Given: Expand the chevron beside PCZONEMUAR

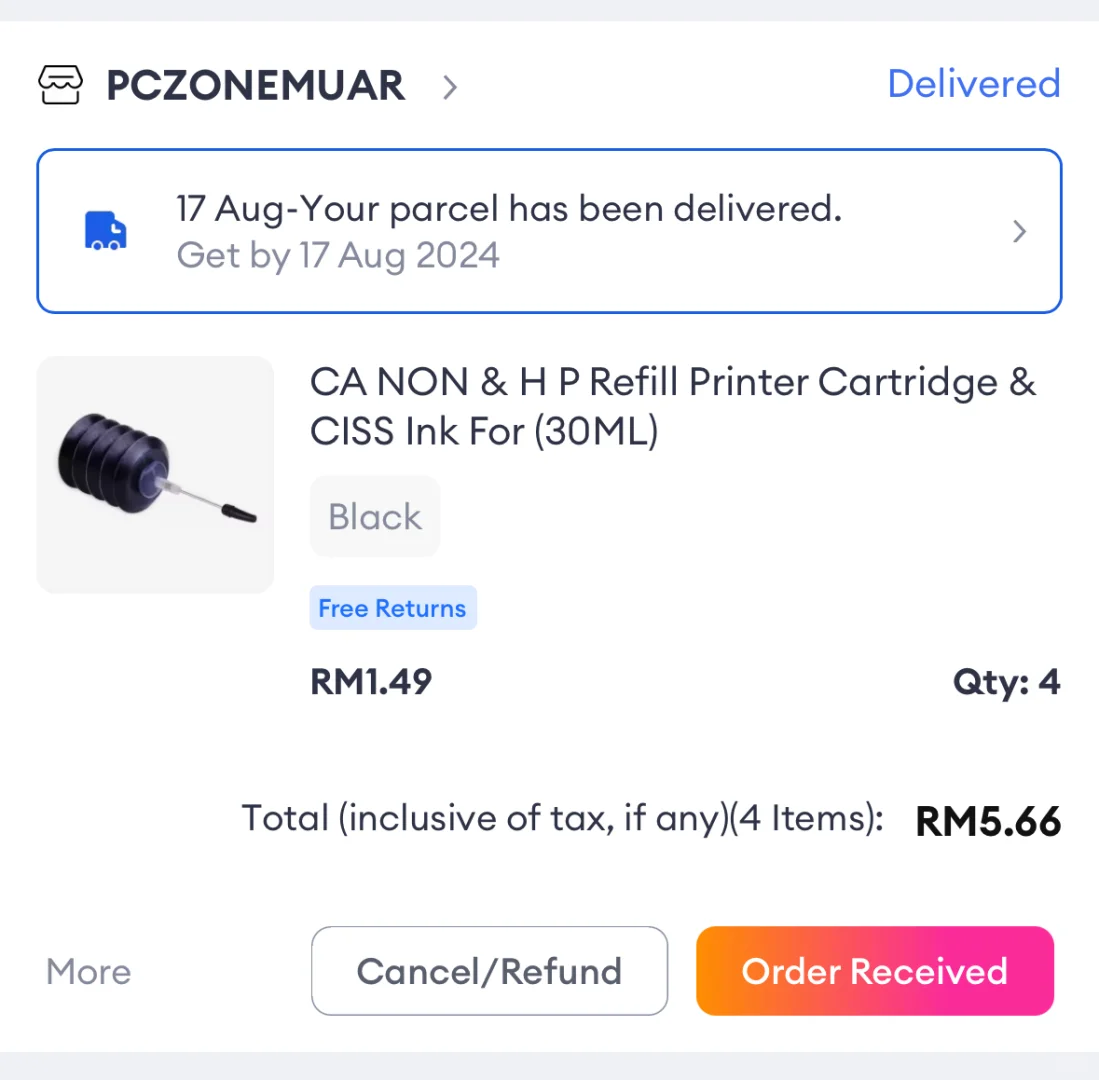Looking at the screenshot, I should point(450,87).
